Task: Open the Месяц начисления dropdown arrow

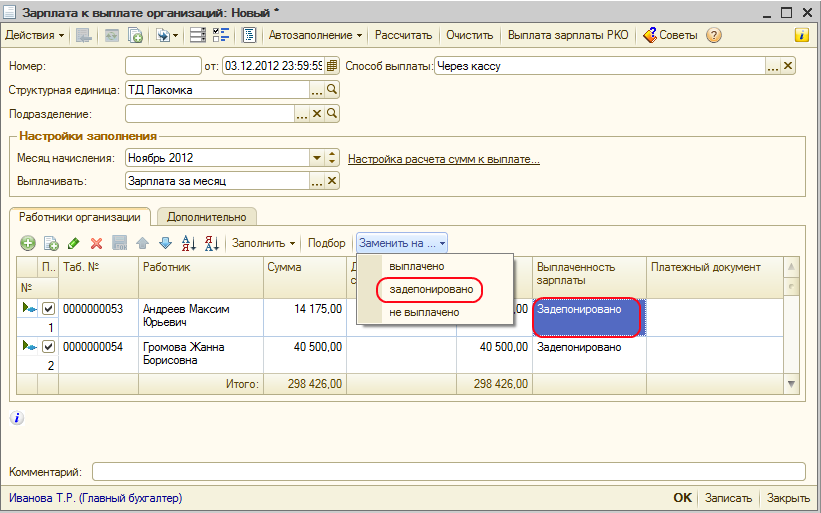Action: click(318, 158)
